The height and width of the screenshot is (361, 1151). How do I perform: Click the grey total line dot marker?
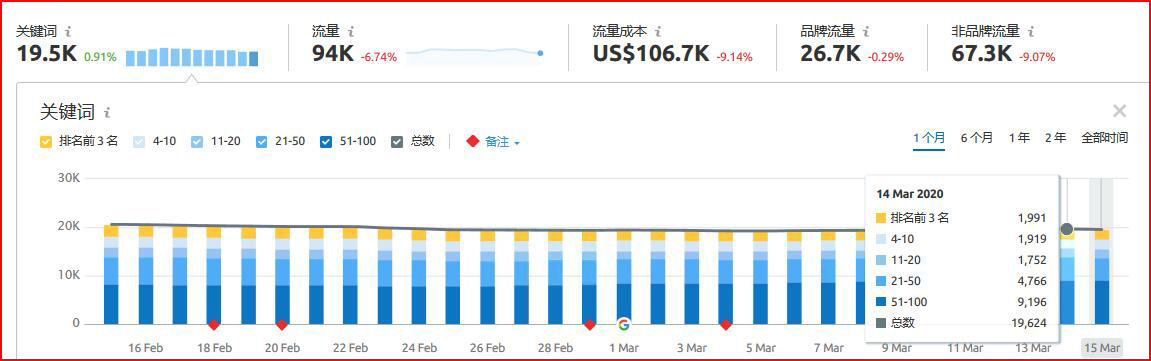tap(1067, 229)
